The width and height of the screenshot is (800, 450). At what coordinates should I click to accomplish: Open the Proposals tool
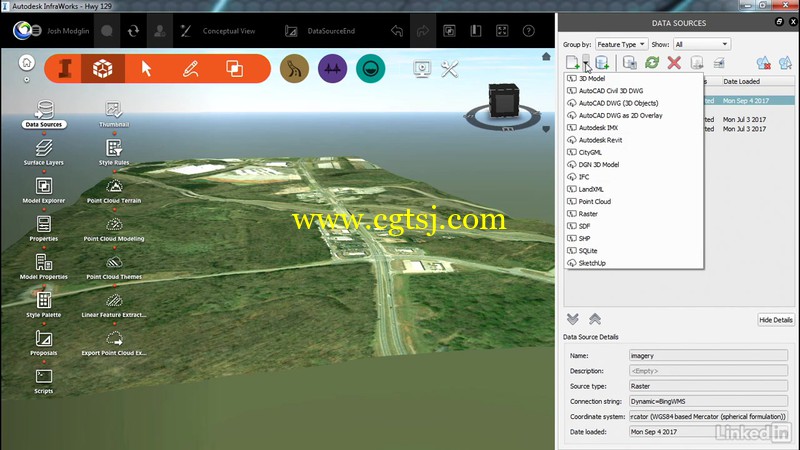coord(44,343)
